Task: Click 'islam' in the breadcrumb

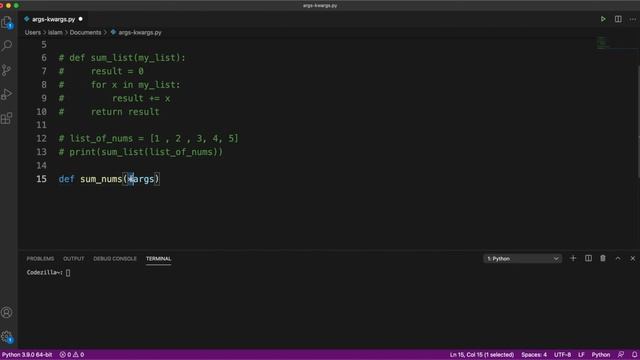Action: click(55, 33)
